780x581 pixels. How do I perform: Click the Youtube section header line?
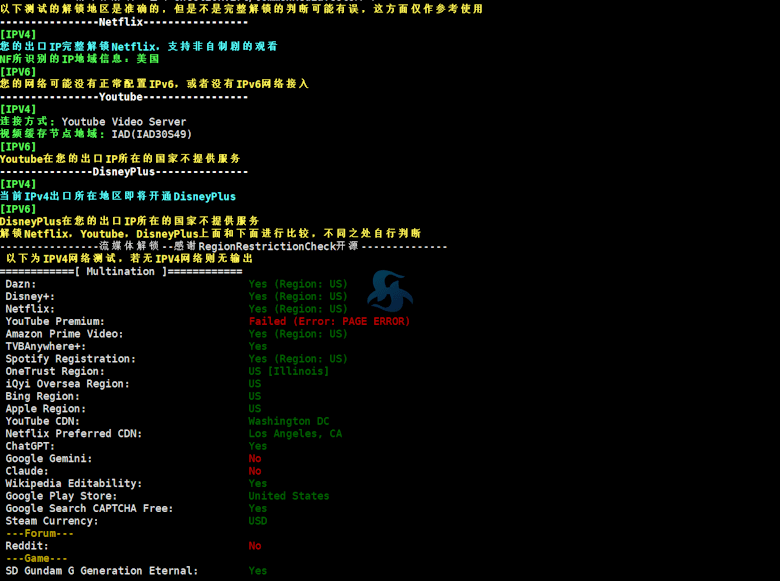(124, 97)
